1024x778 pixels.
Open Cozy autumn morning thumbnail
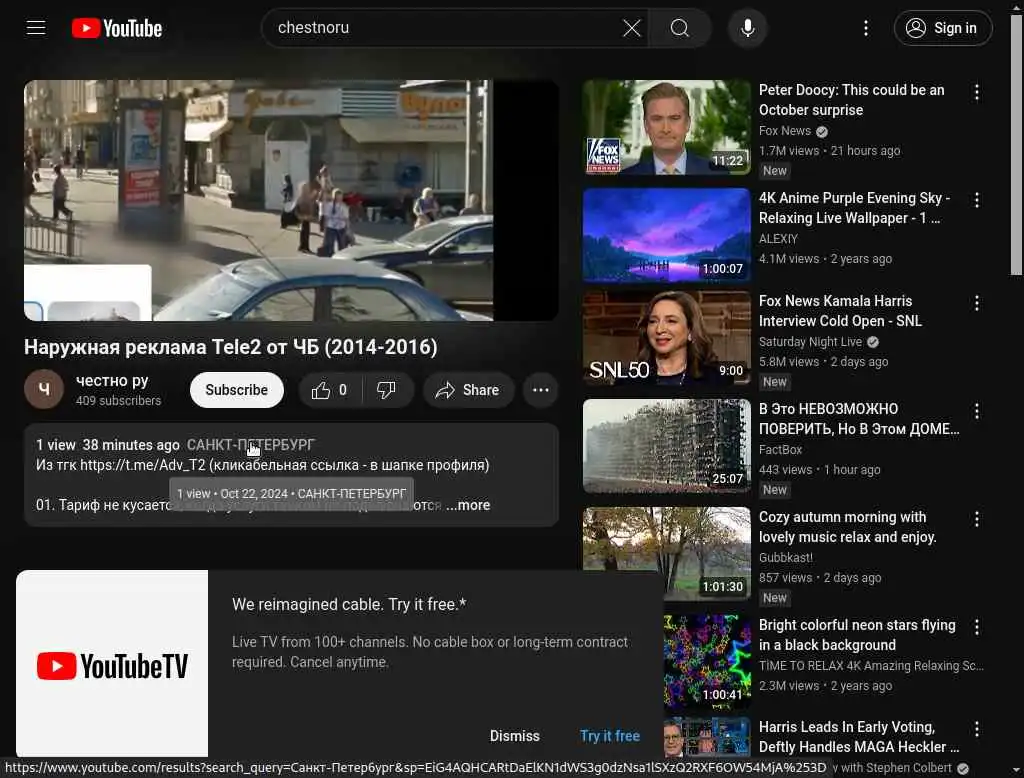point(667,554)
